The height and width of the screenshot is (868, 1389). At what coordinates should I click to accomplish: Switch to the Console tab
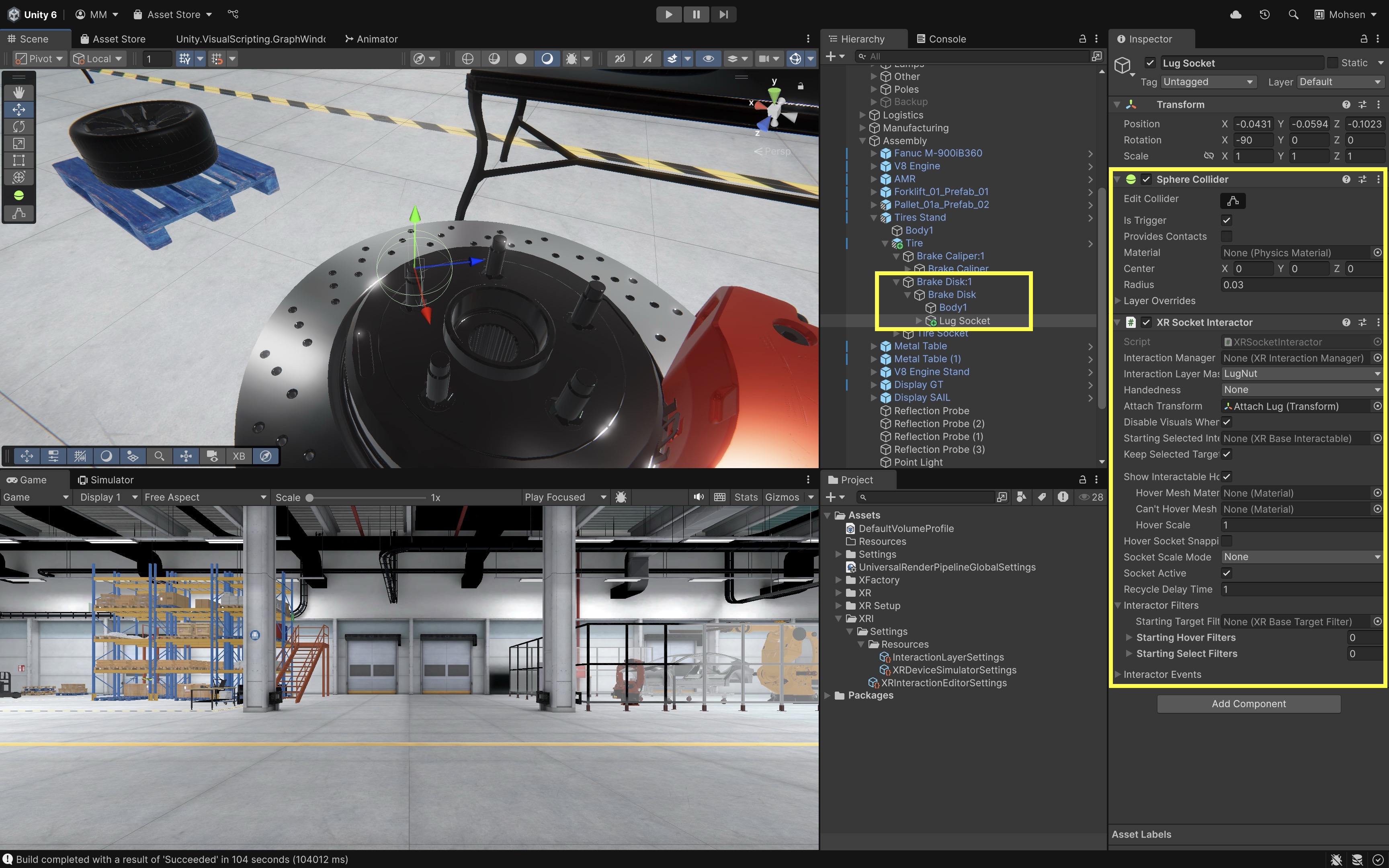941,39
